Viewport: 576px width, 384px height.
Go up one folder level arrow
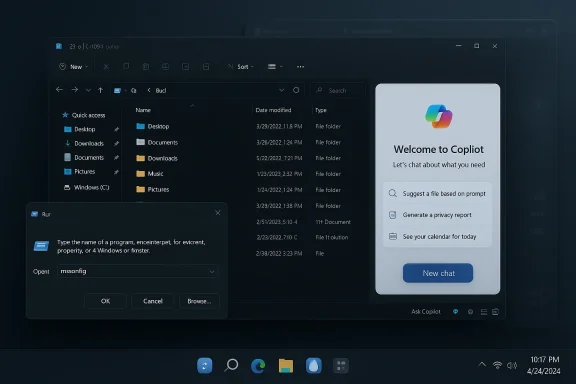coord(100,90)
